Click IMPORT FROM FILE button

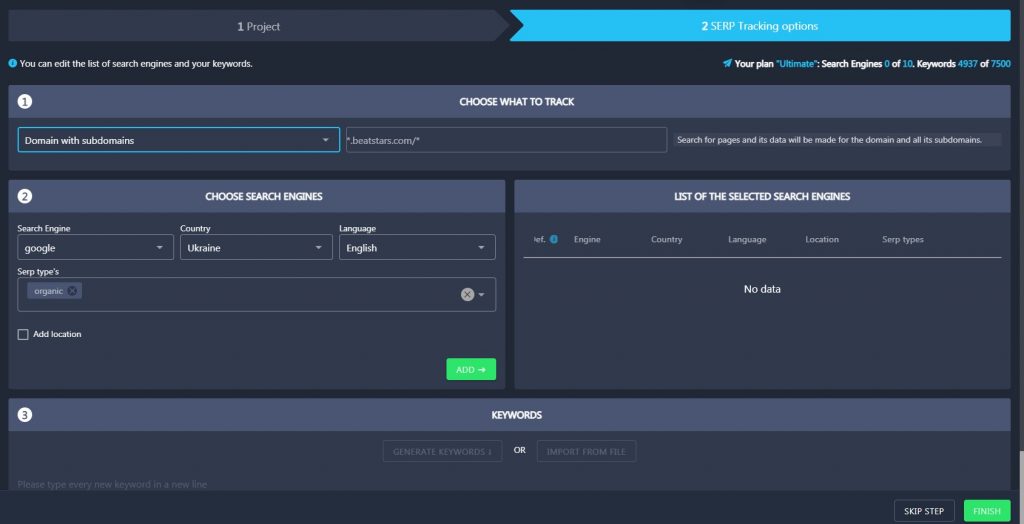586,451
